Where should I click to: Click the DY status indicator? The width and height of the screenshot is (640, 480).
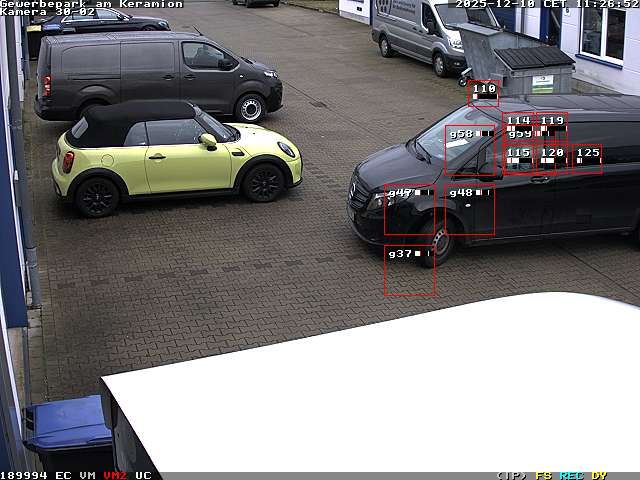(599, 475)
